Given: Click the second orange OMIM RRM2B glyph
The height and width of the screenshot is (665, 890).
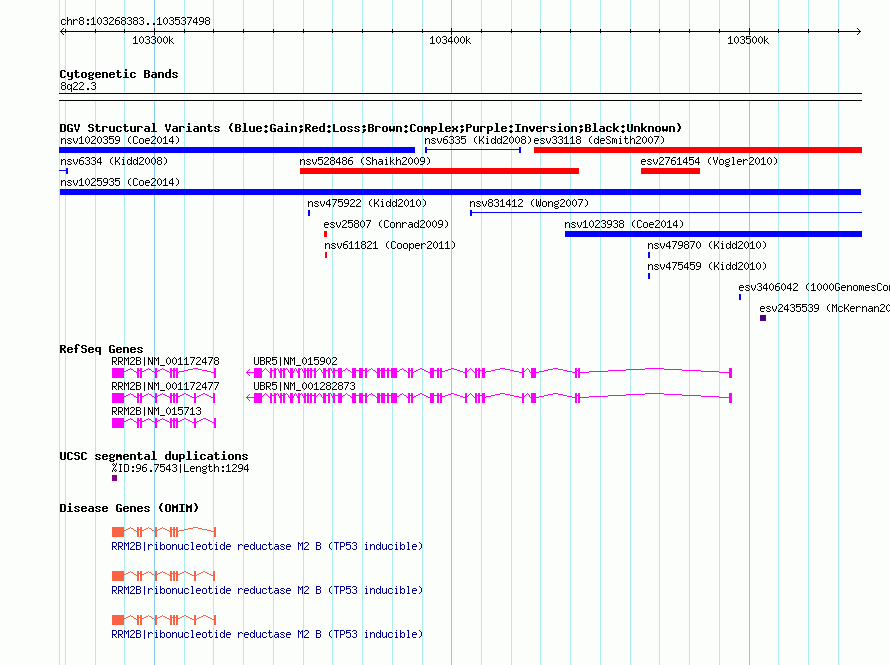Looking at the screenshot, I should (164, 576).
